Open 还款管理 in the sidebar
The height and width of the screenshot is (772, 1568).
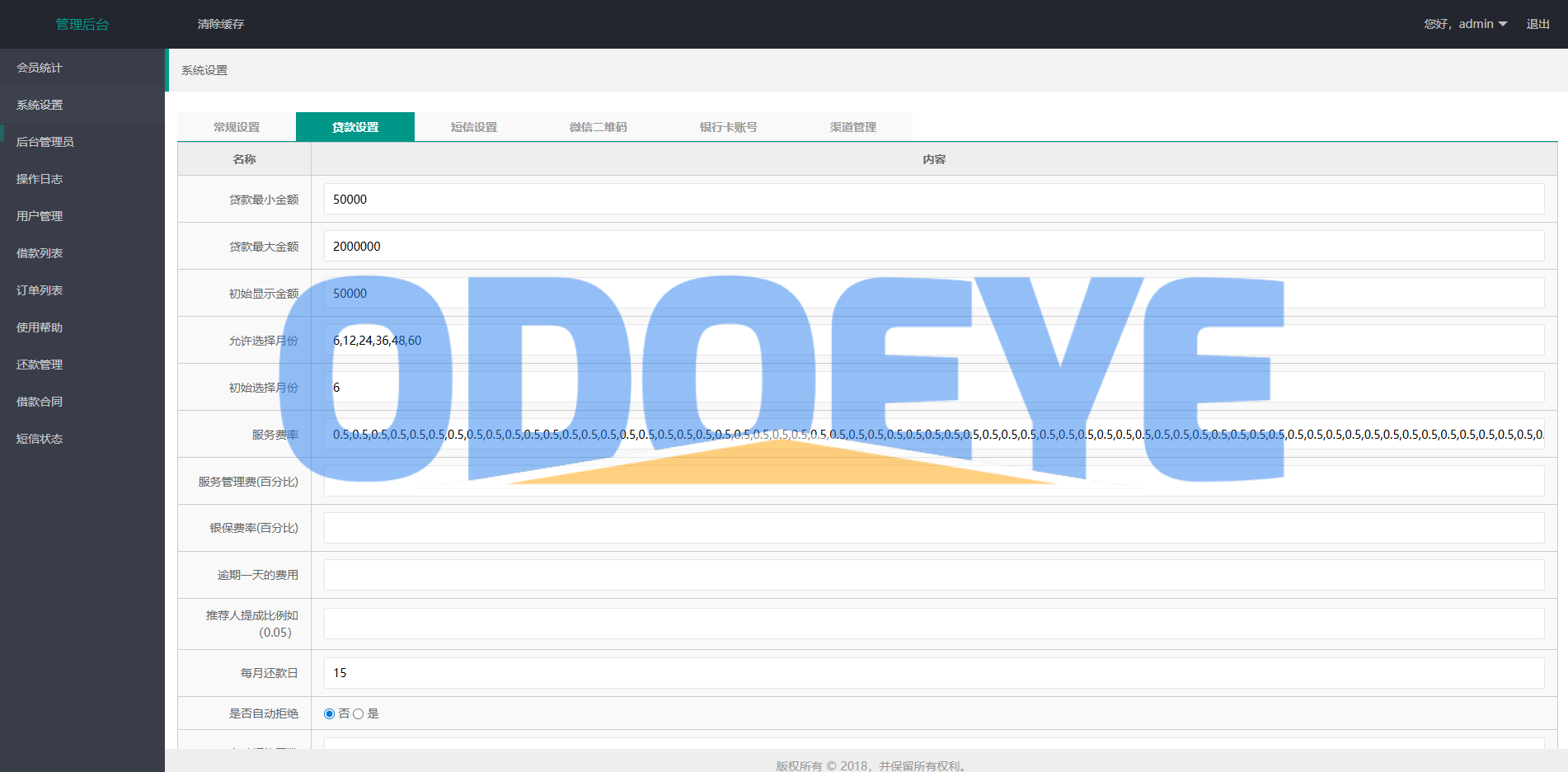tap(40, 365)
